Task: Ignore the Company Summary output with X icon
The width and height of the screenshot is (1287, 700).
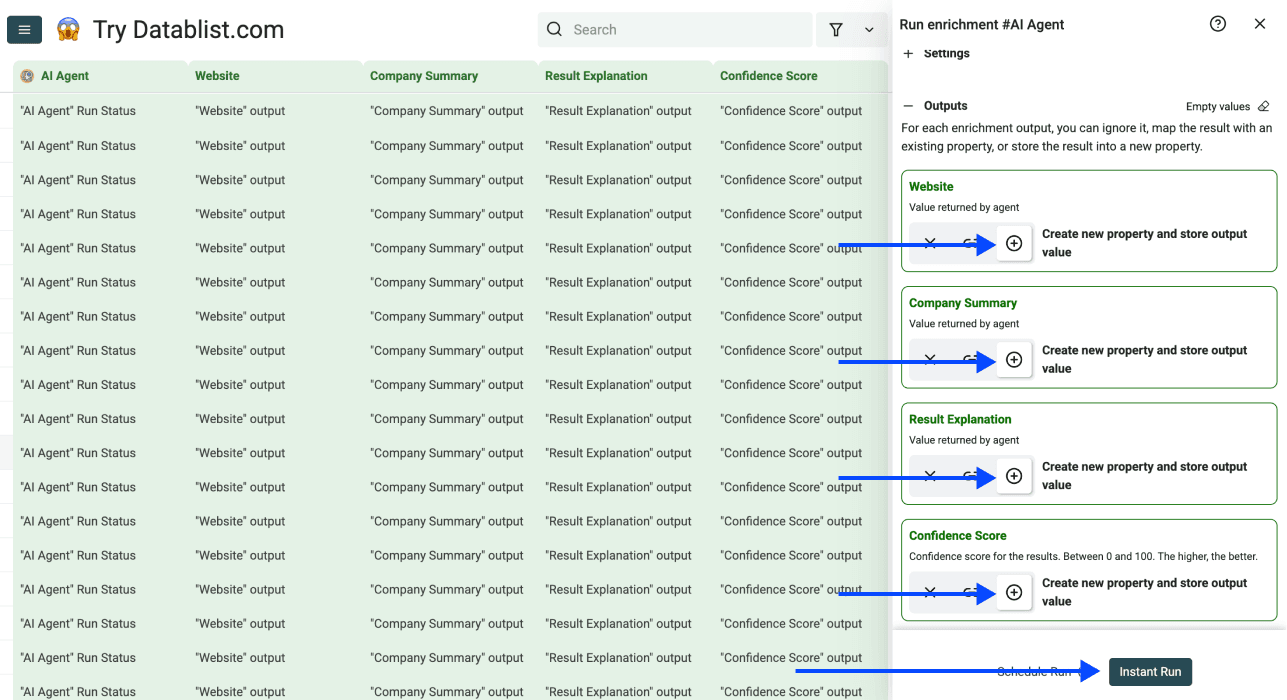Action: tap(928, 359)
